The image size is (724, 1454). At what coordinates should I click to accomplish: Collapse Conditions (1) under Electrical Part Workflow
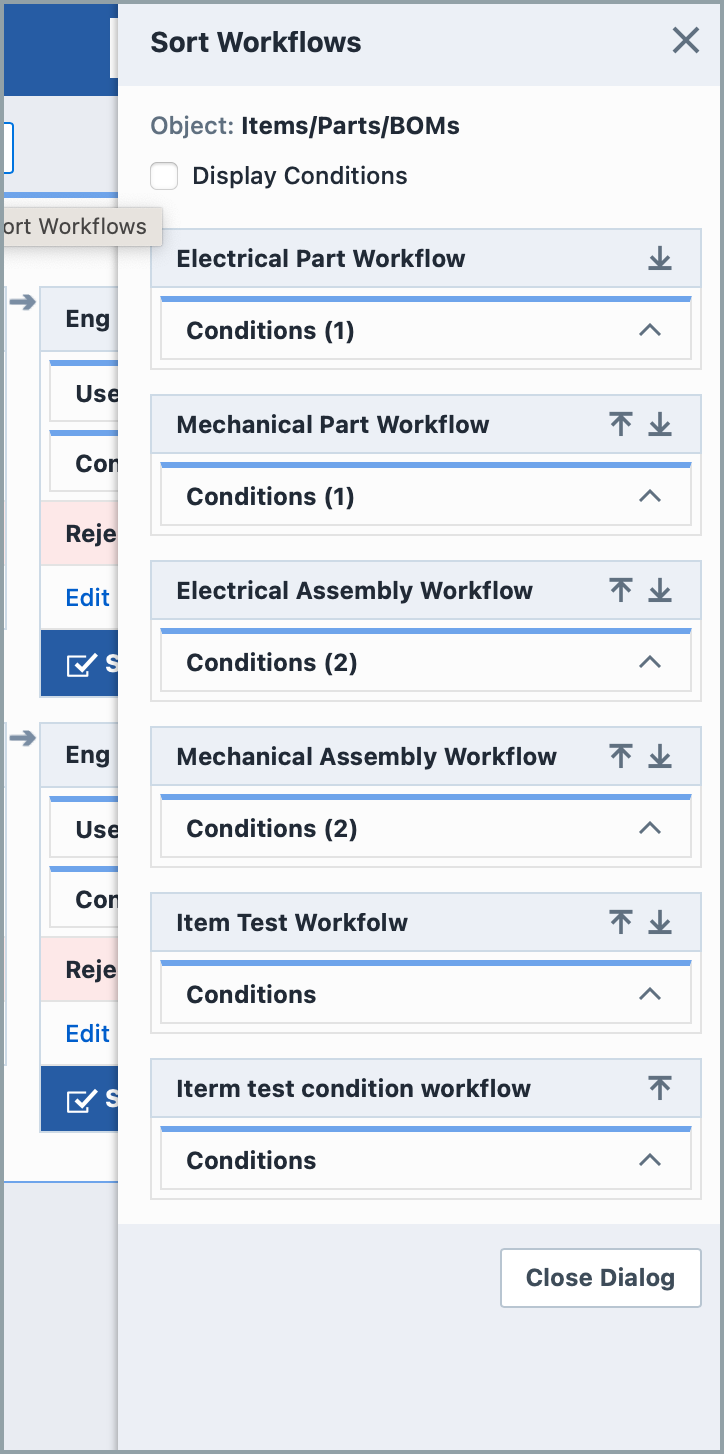point(649,330)
